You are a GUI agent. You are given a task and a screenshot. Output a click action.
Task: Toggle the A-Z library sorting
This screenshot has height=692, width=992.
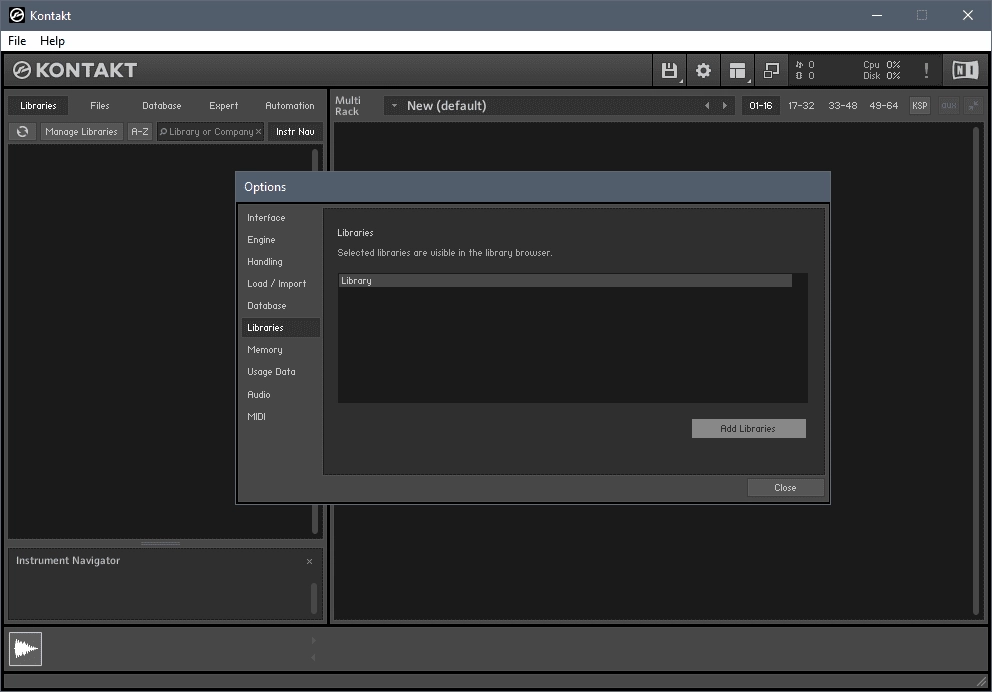[x=140, y=132]
